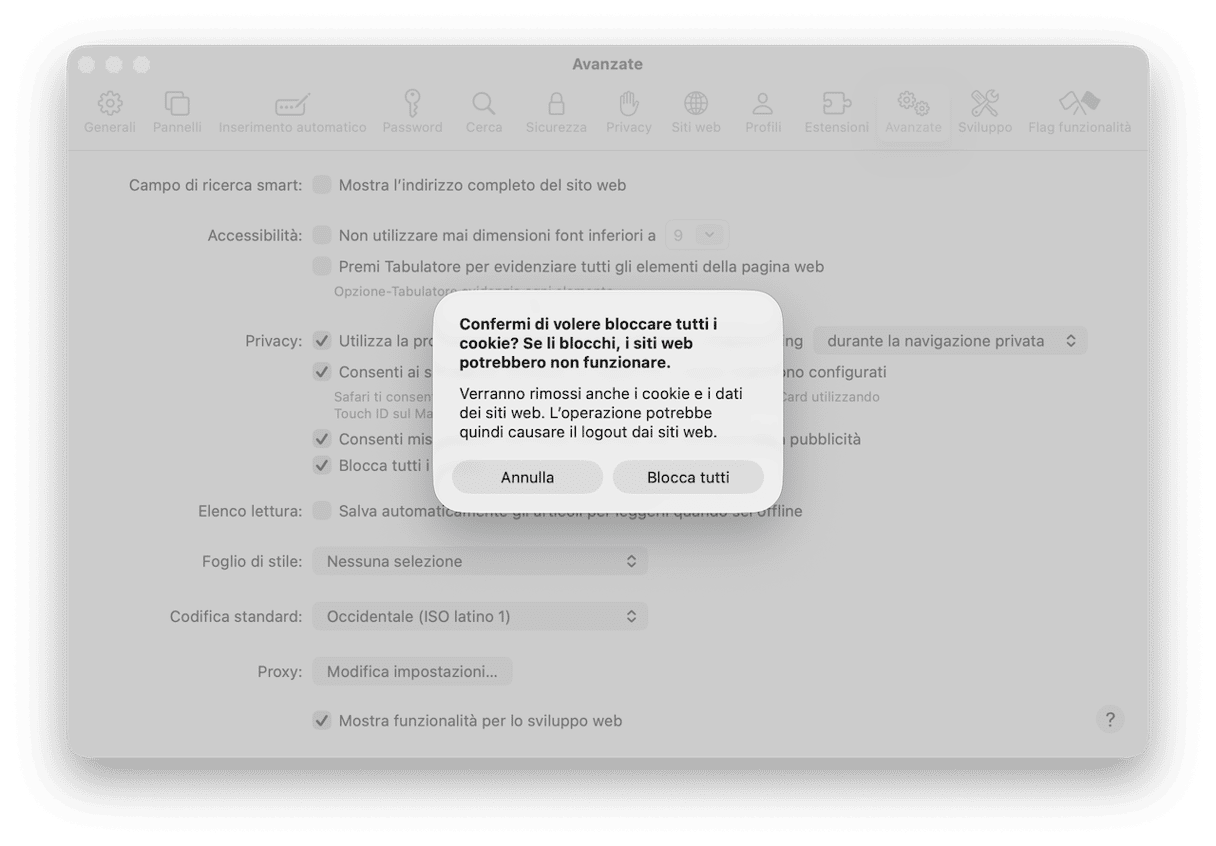Click the close window button
Viewport: 1216px width, 846px height.
(x=86, y=64)
